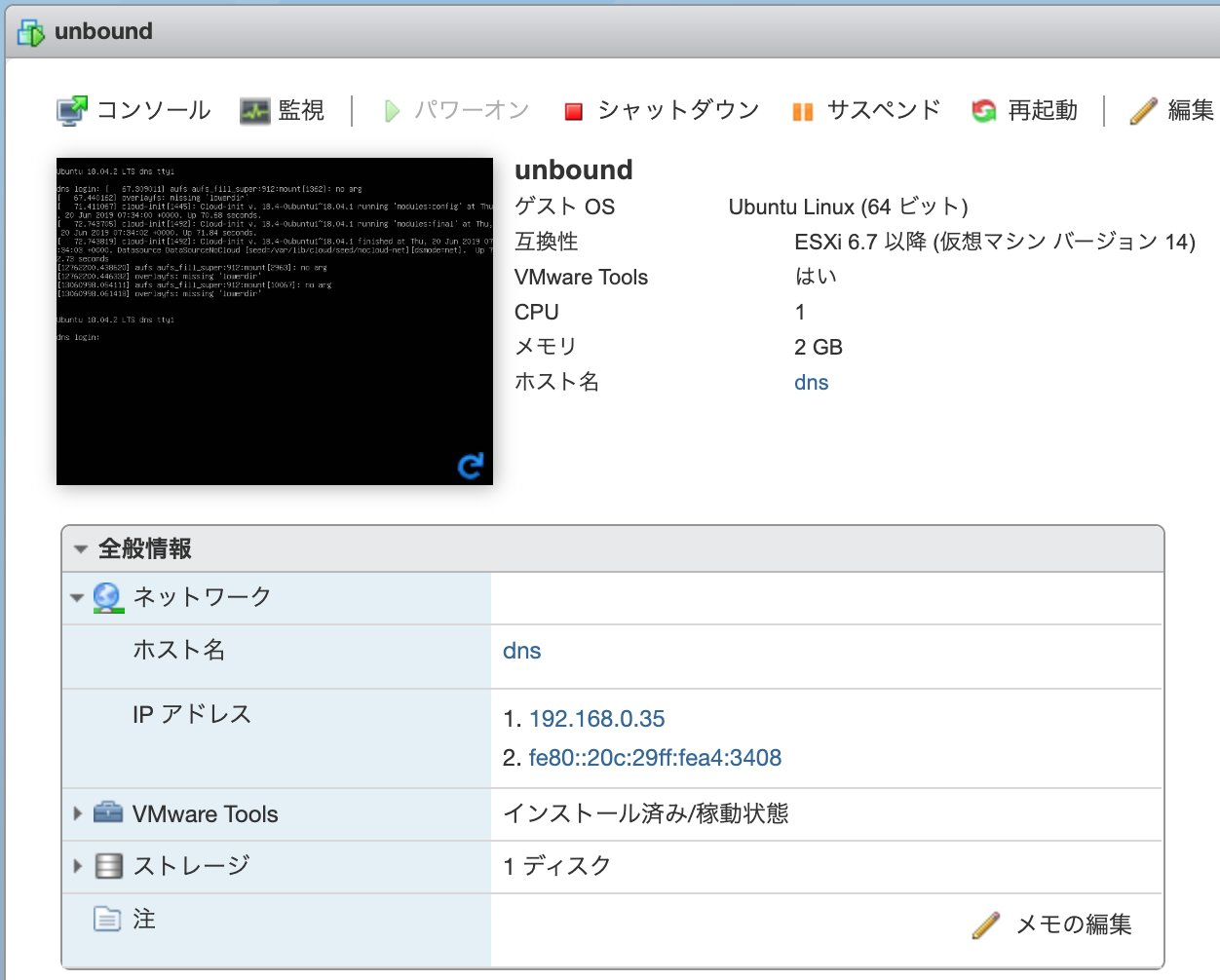Click the unbound VM title icon
This screenshot has height=980, width=1220.
point(31,32)
